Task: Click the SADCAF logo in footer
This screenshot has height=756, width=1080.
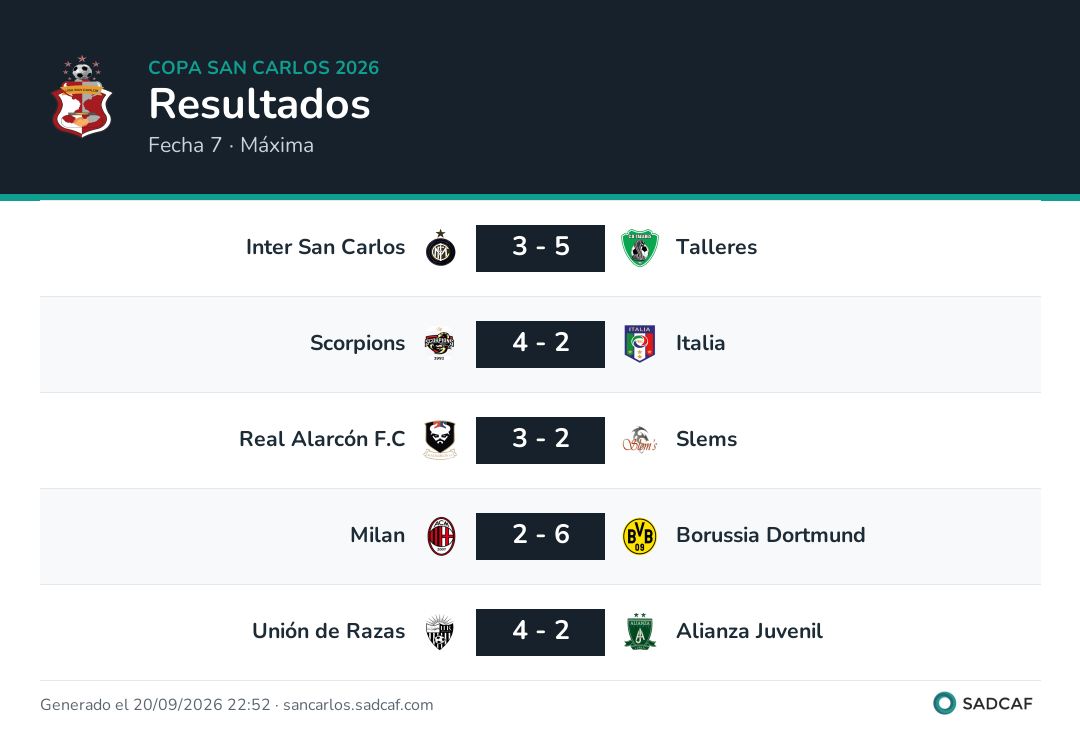Action: [983, 703]
